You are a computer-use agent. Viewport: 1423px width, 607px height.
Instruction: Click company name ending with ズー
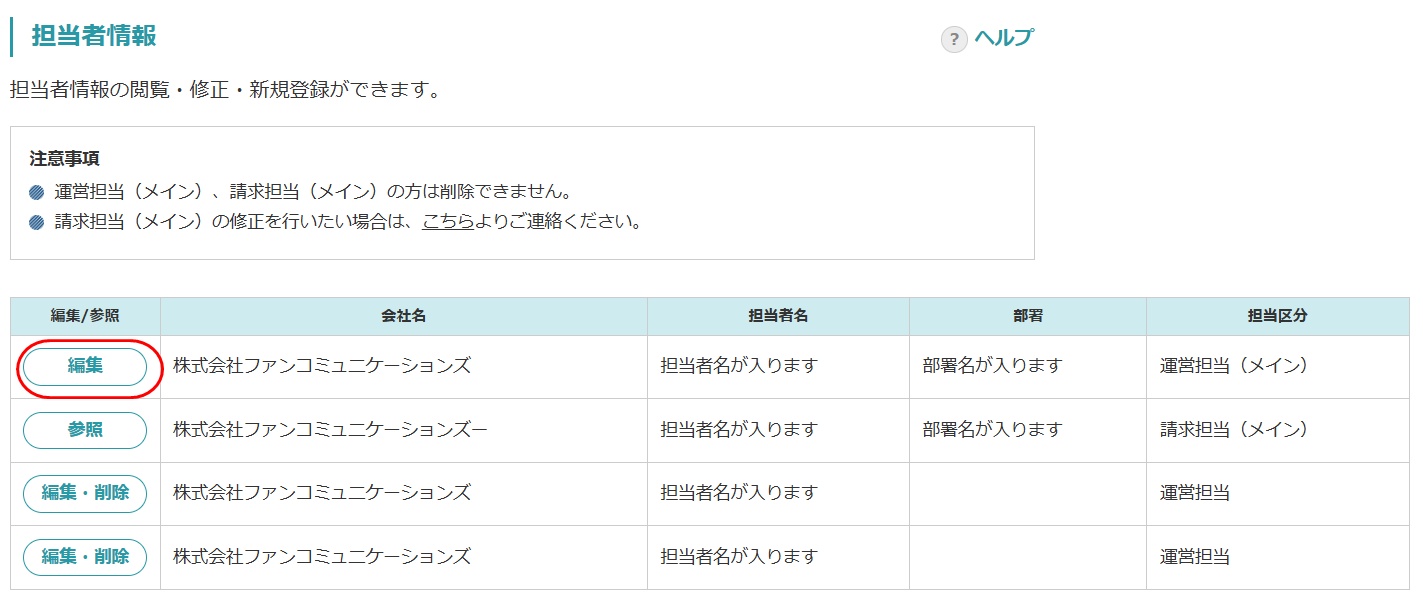coord(330,430)
